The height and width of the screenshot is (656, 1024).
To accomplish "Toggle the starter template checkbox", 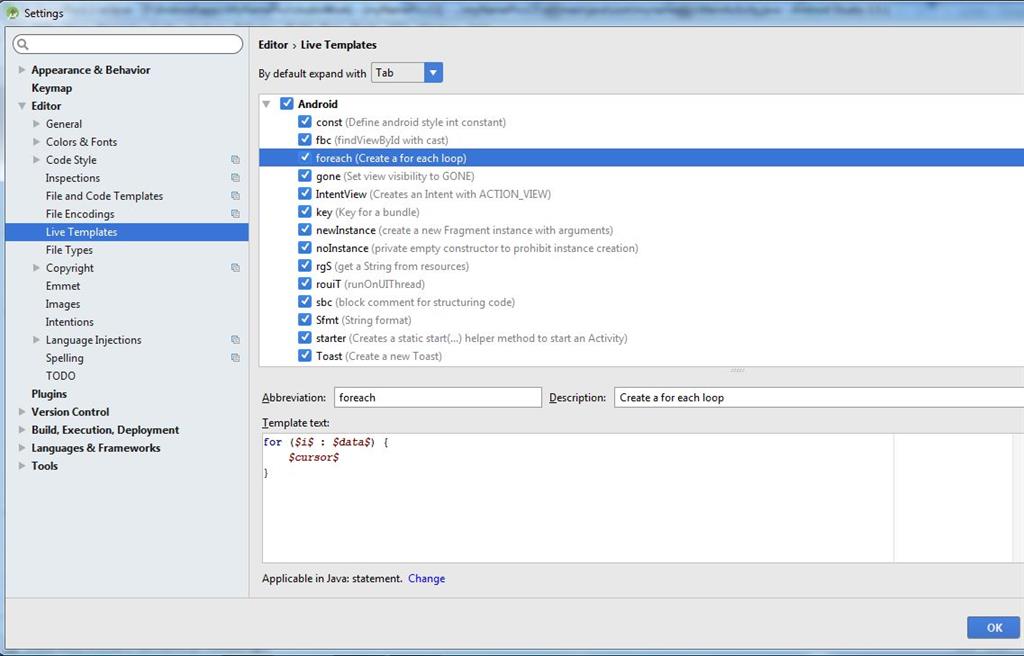I will pyautogui.click(x=305, y=337).
